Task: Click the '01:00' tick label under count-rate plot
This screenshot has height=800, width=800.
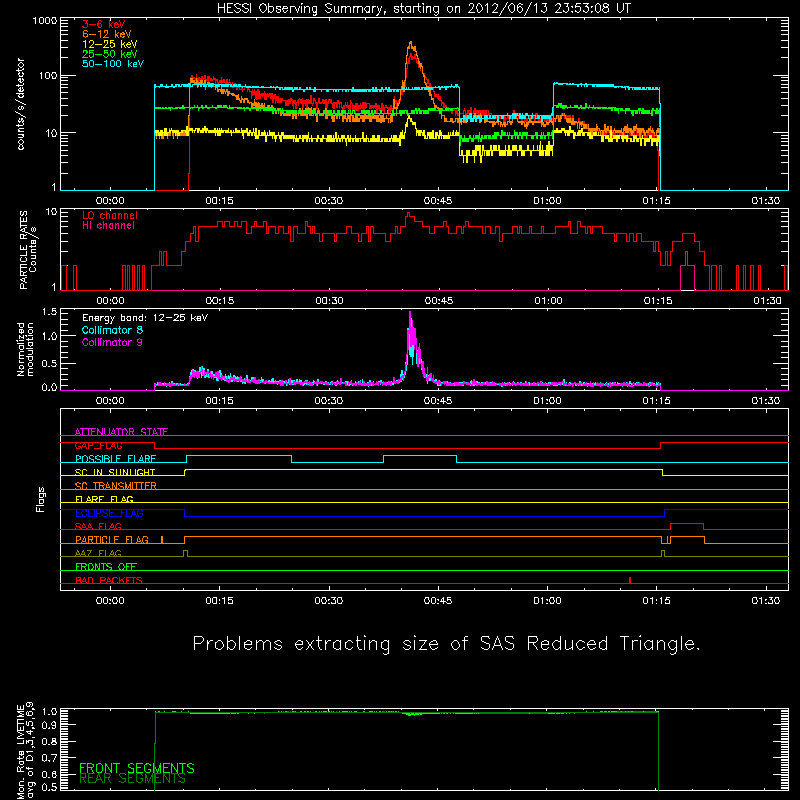Action: (547, 201)
